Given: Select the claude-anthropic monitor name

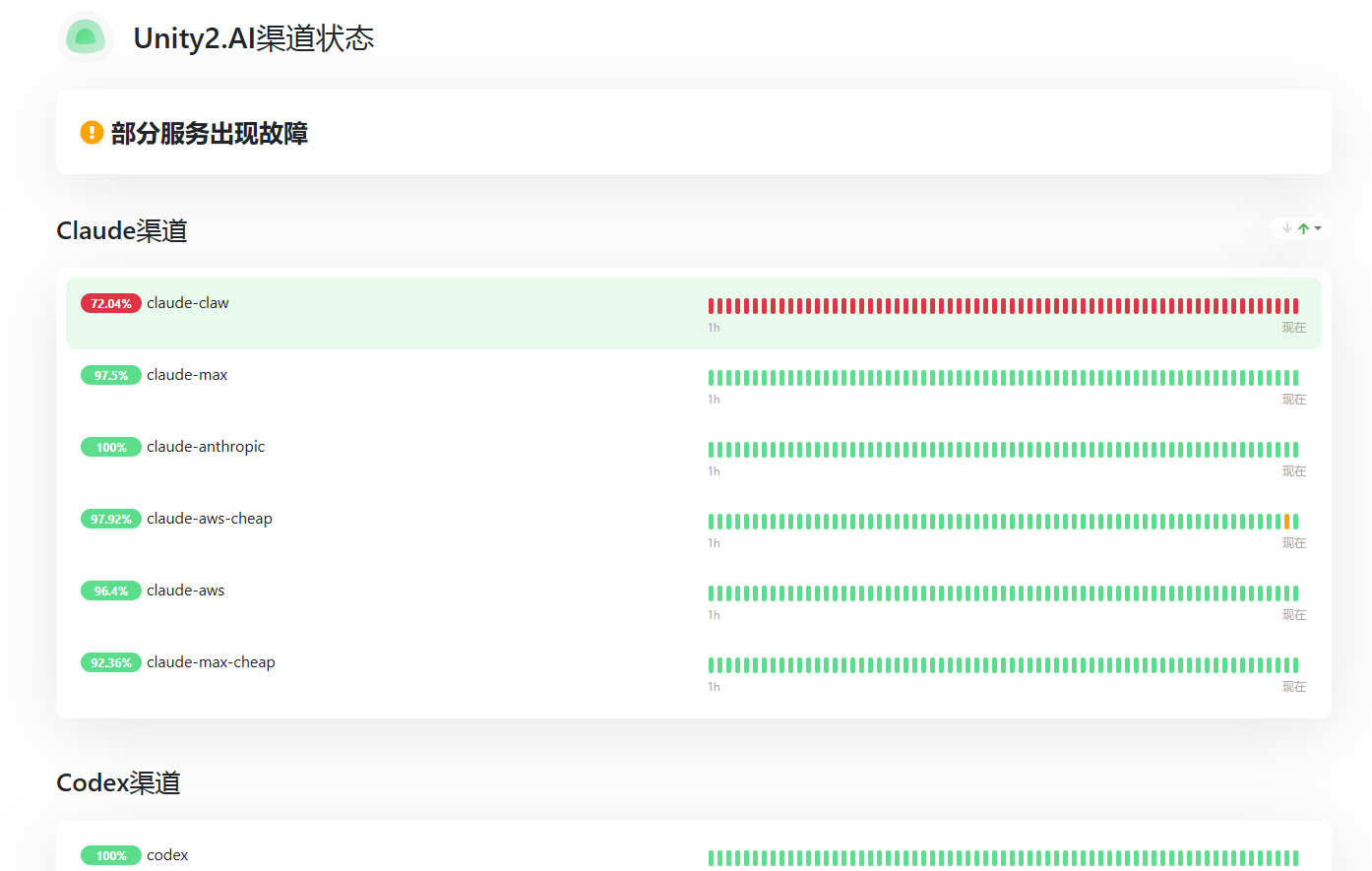Looking at the screenshot, I should coord(206,447).
